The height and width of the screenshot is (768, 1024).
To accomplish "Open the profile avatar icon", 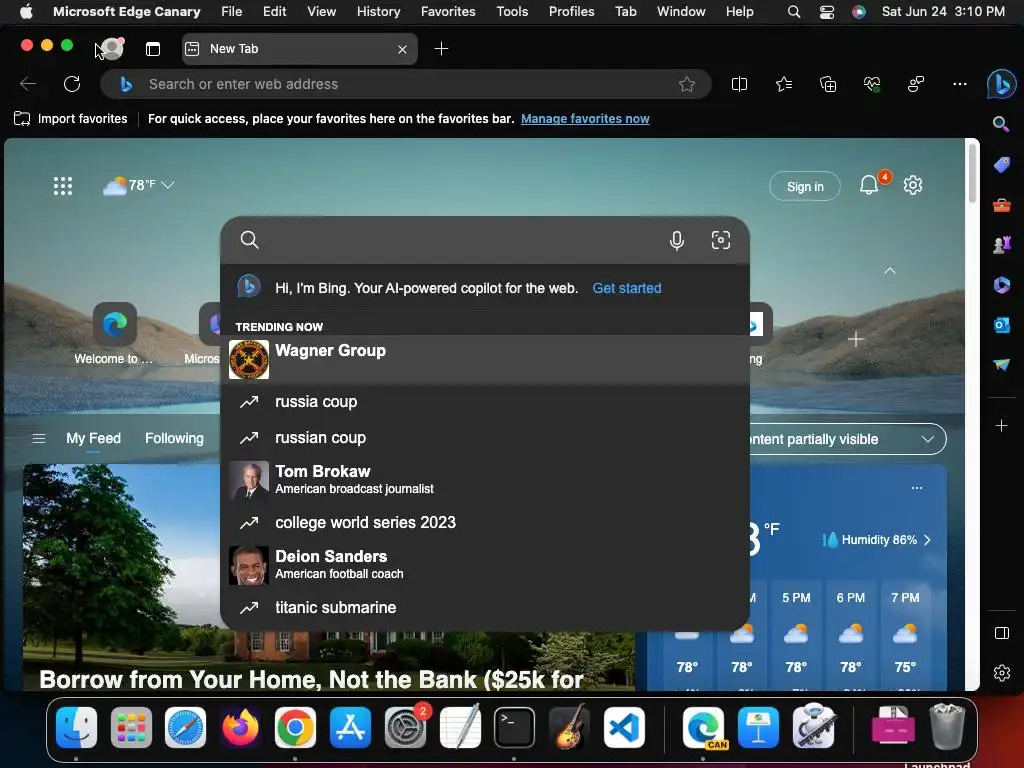I will [112, 48].
